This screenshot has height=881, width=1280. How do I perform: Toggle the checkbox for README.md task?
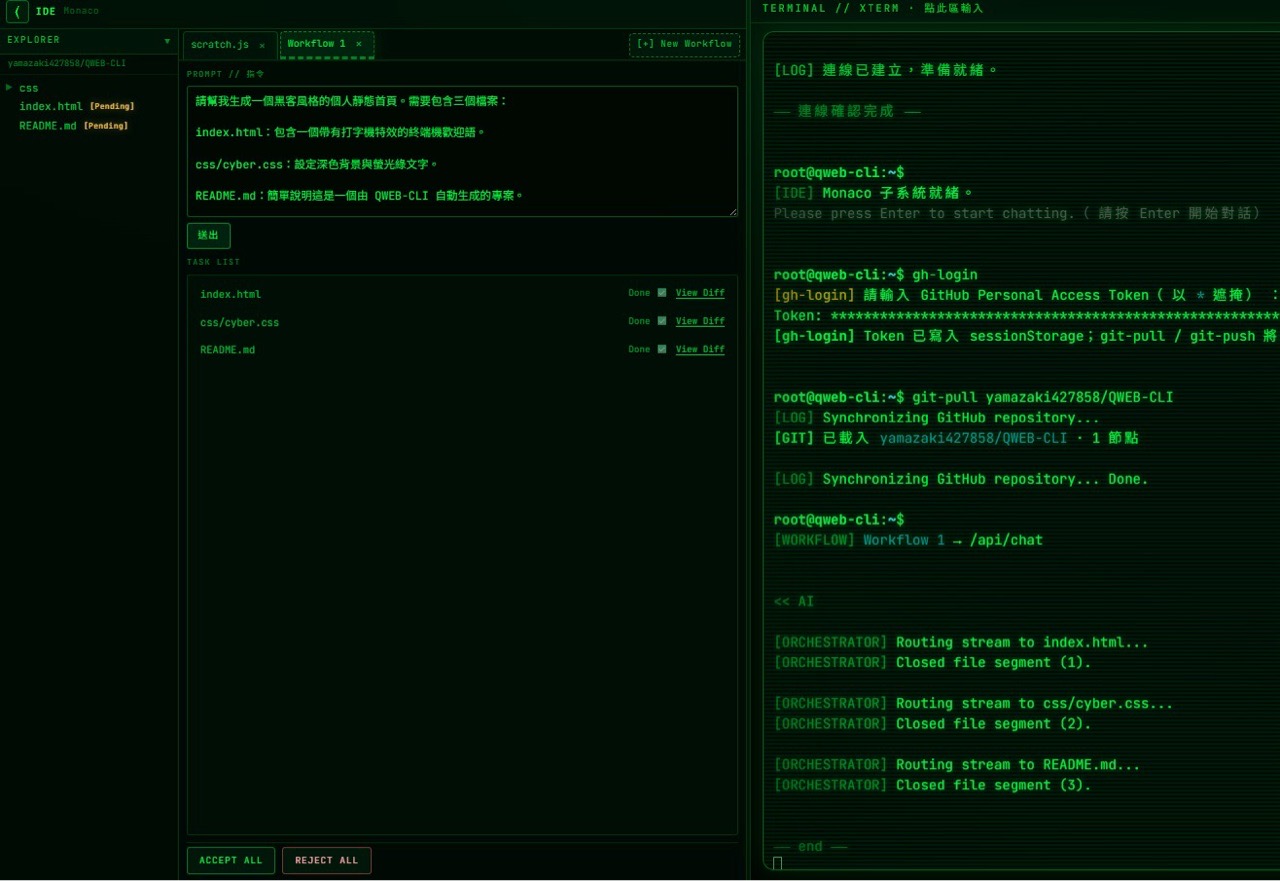click(662, 349)
